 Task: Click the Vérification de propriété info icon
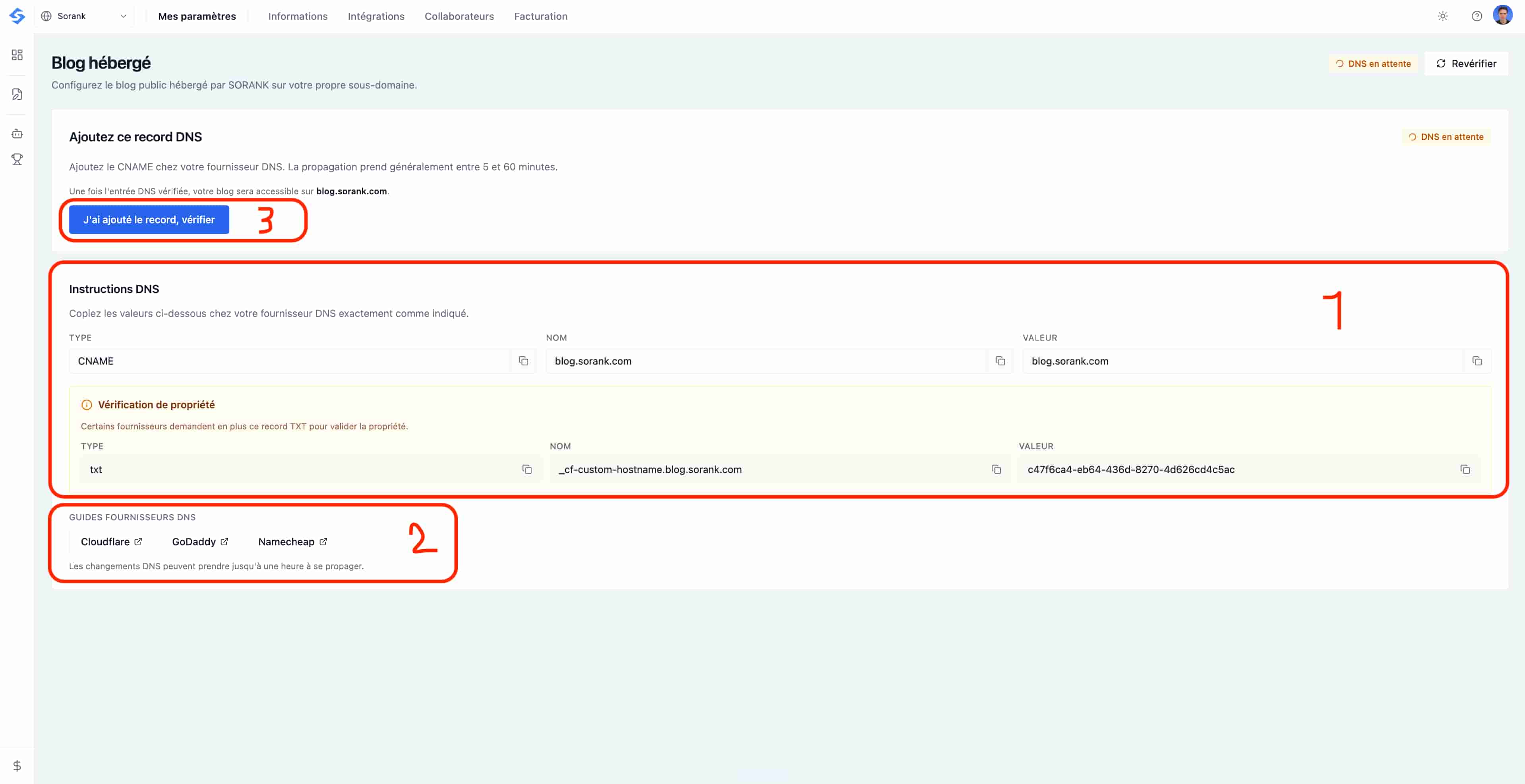(87, 405)
